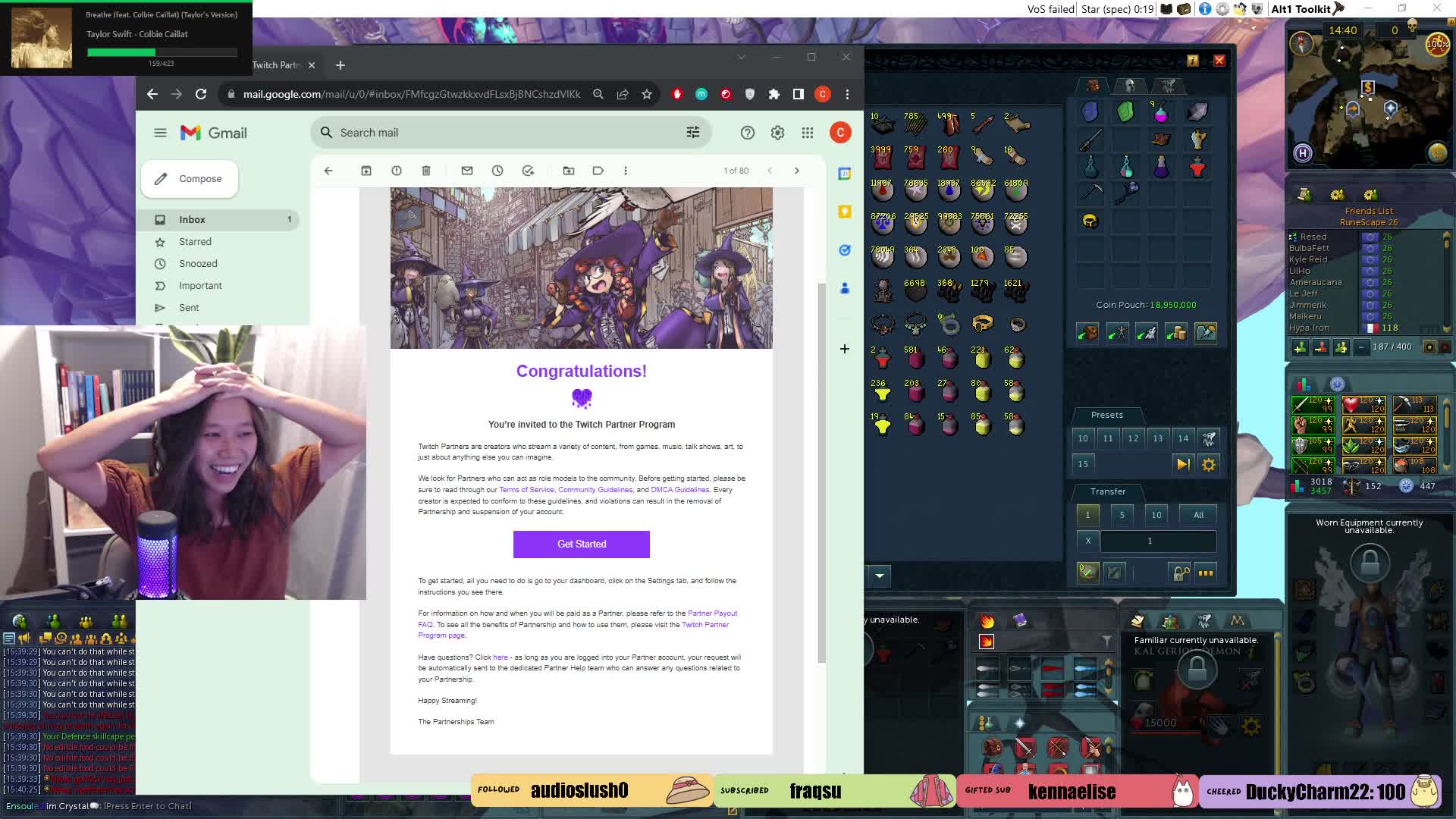Open Chrome tab search chevron
This screenshot has width=1456, height=819.
click(742, 57)
